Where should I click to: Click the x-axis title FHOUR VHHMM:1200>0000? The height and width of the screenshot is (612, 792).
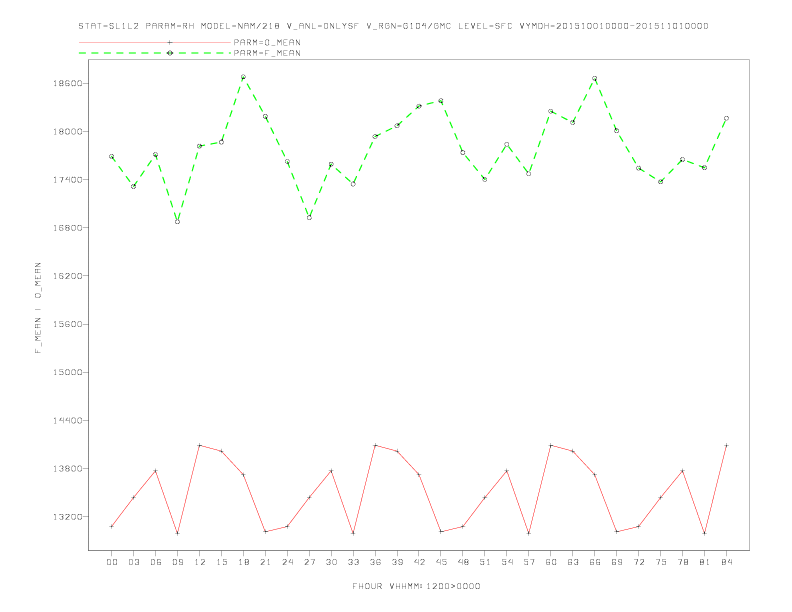click(416, 586)
